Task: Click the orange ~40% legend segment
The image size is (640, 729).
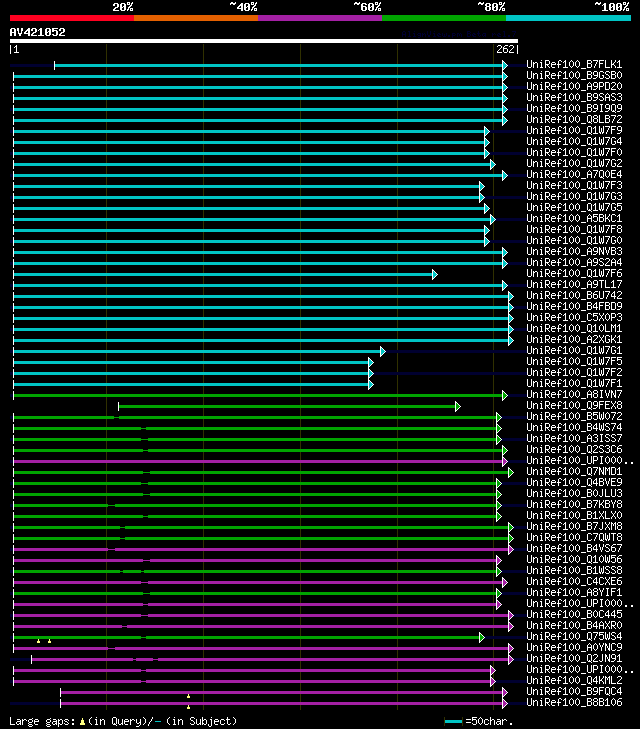Action: click(x=196, y=18)
